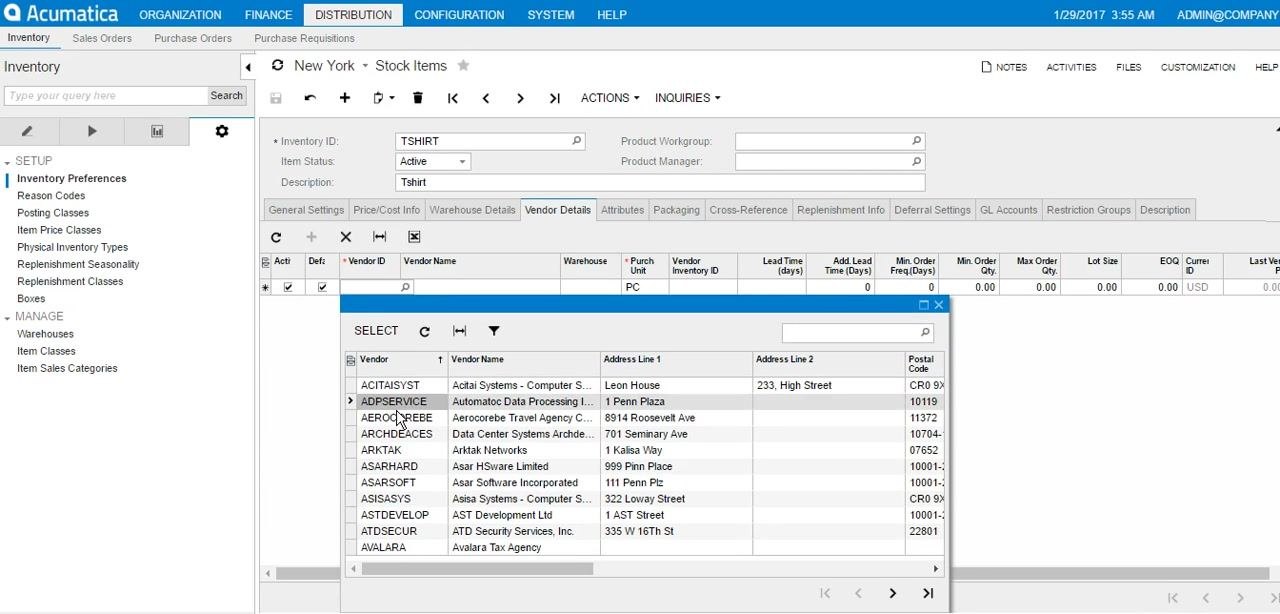The width and height of the screenshot is (1280, 614).
Task: Click the SELECT button in vendor popup
Action: [376, 331]
